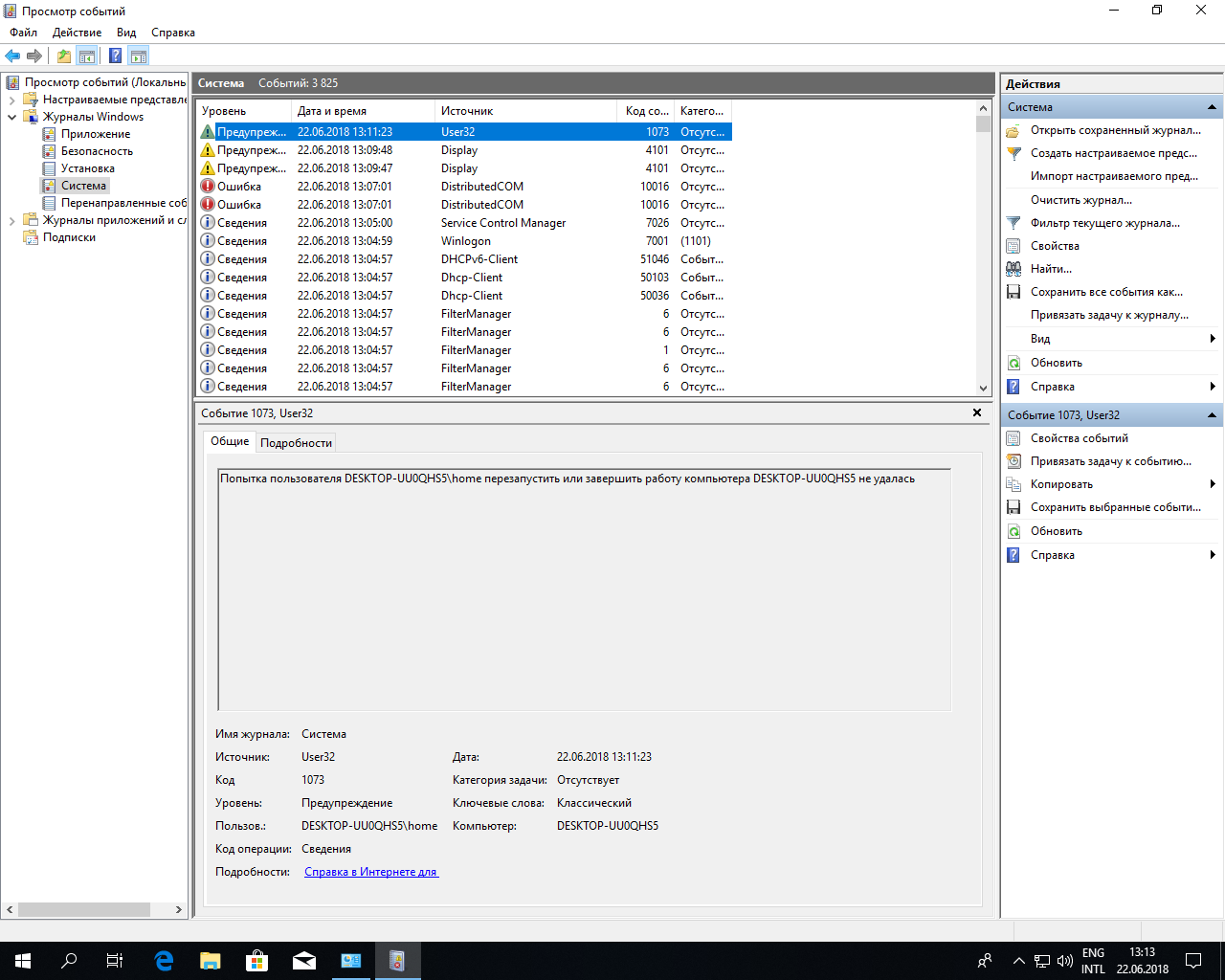
Task: Open the Копировать submenu arrow
Action: point(1213,484)
